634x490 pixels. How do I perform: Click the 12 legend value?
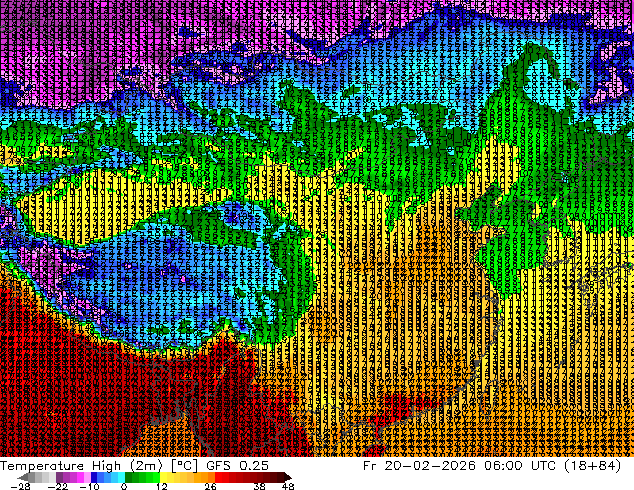pyautogui.click(x=162, y=486)
